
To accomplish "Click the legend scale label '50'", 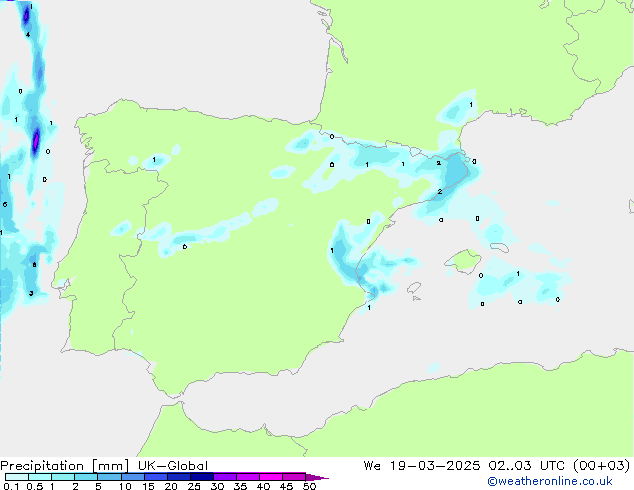I will tap(309, 486).
